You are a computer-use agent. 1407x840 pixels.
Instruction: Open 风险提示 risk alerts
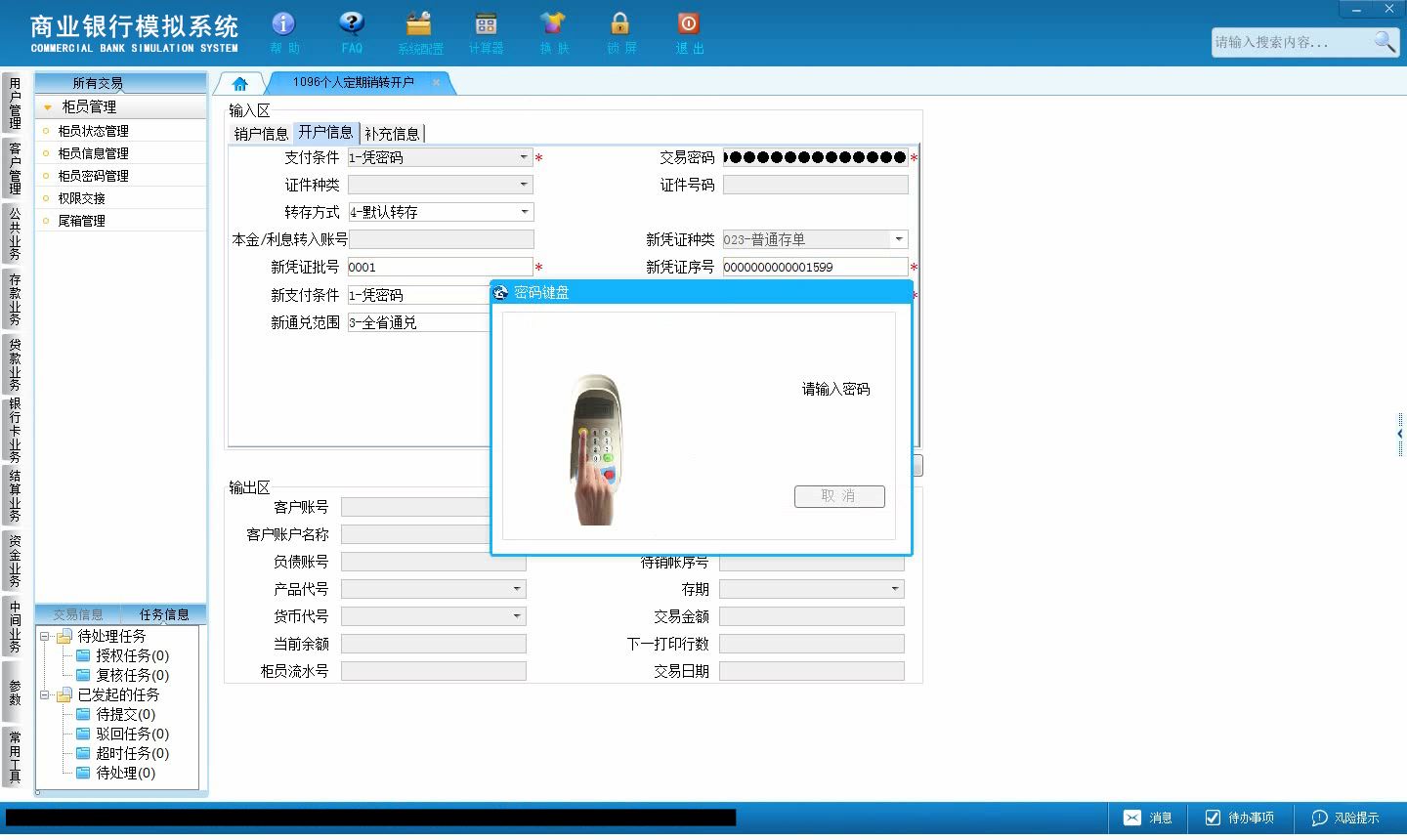tap(1344, 818)
